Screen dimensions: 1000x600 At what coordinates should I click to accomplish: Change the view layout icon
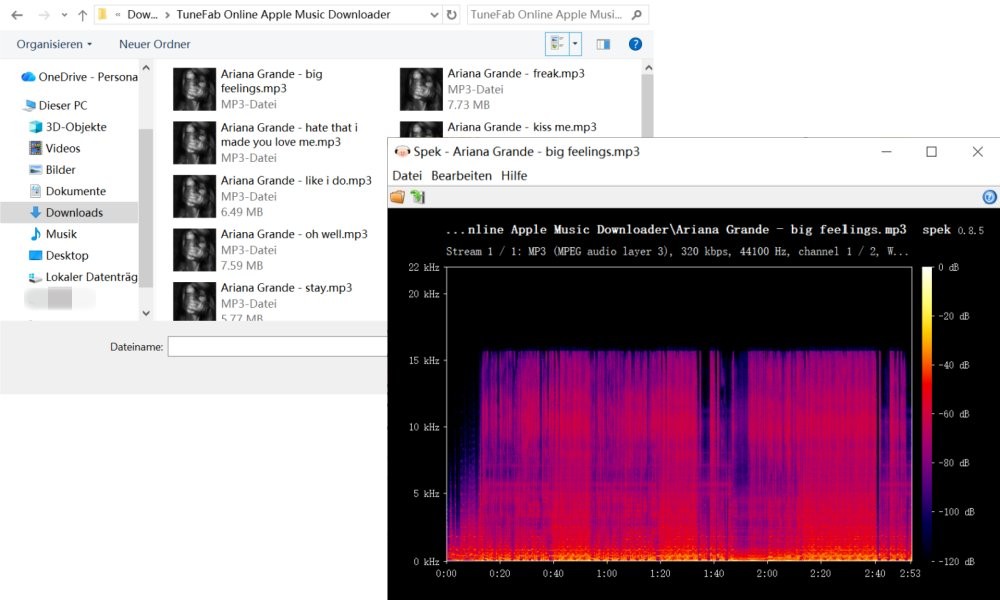pyautogui.click(x=557, y=43)
